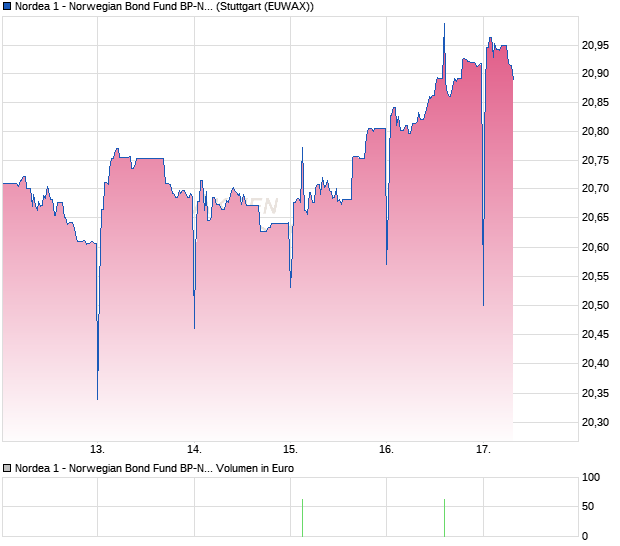Click the green volume bar on day 16
The height and width of the screenshot is (546, 620).
point(444,518)
